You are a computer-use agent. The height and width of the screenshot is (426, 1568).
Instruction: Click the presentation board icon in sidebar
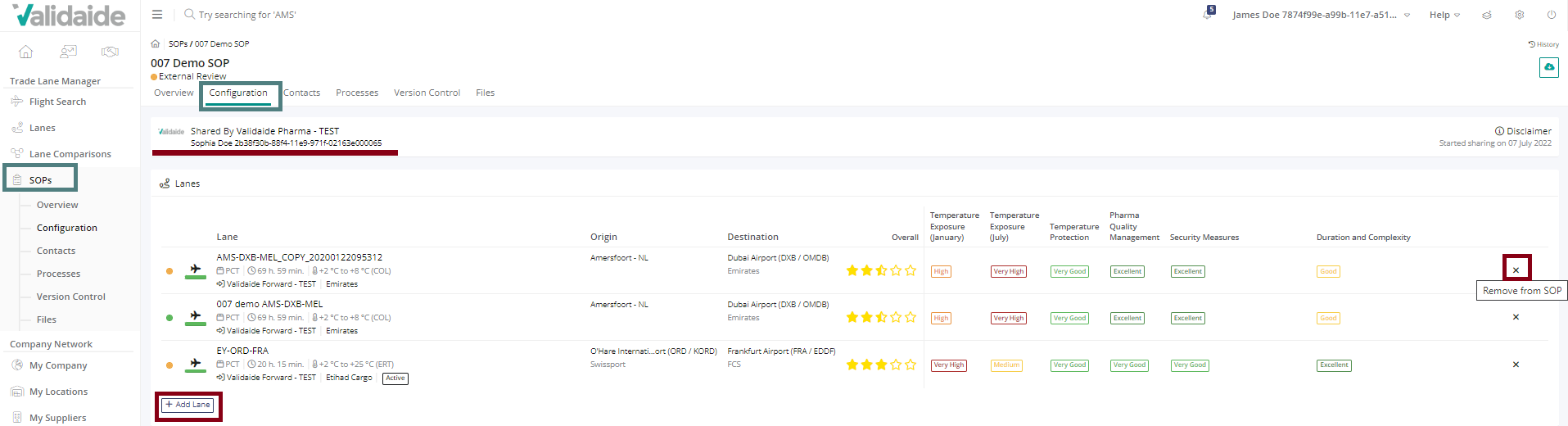[68, 52]
